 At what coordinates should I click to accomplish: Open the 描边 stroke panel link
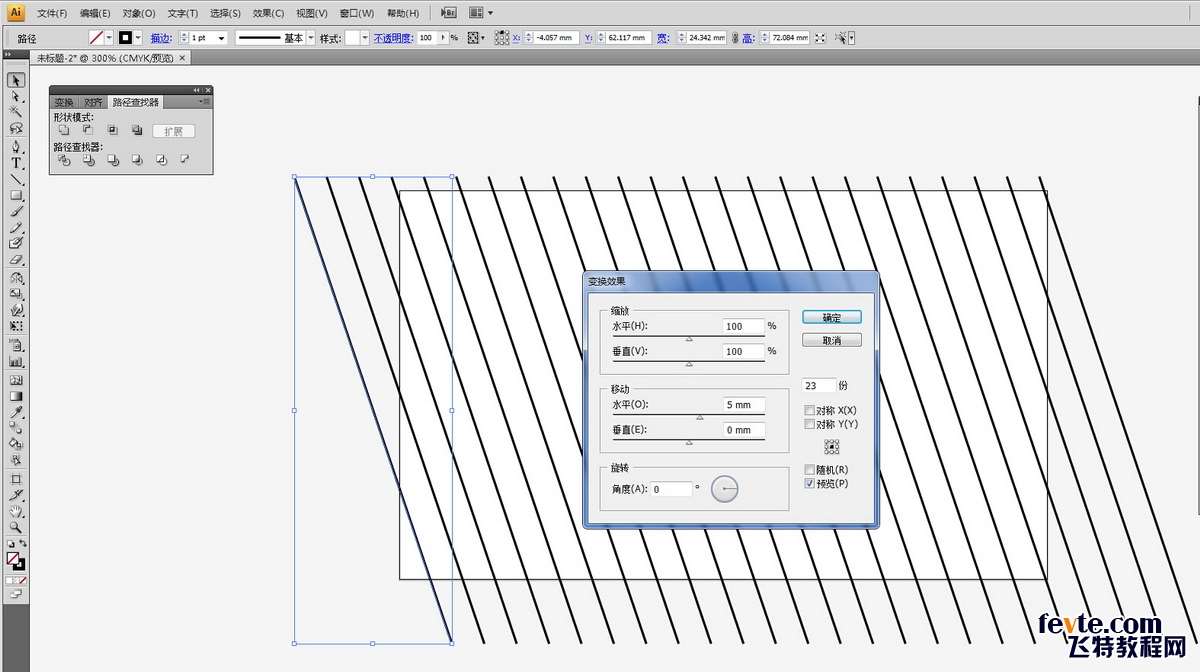tap(161, 38)
